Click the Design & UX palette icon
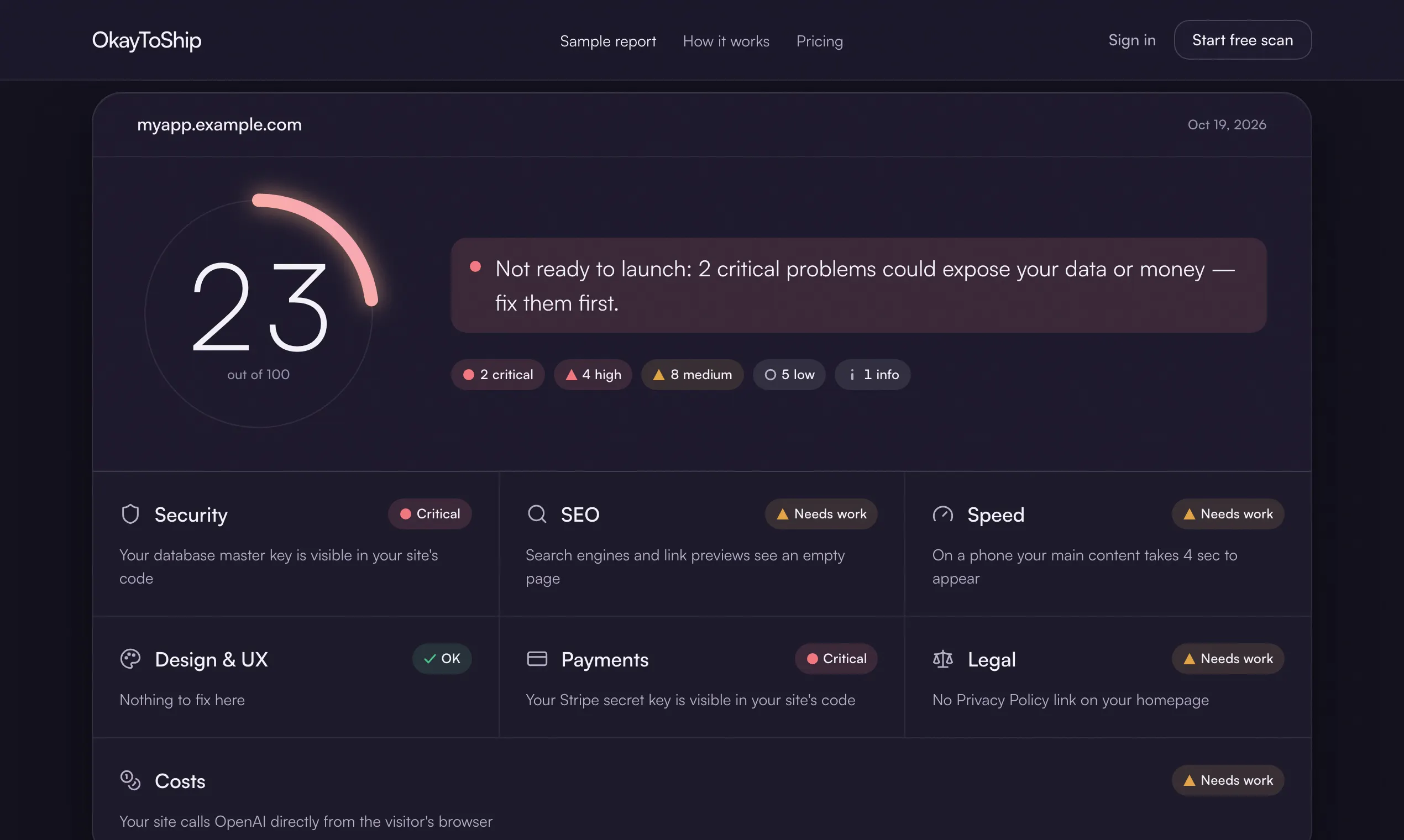The image size is (1404, 840). 130,659
